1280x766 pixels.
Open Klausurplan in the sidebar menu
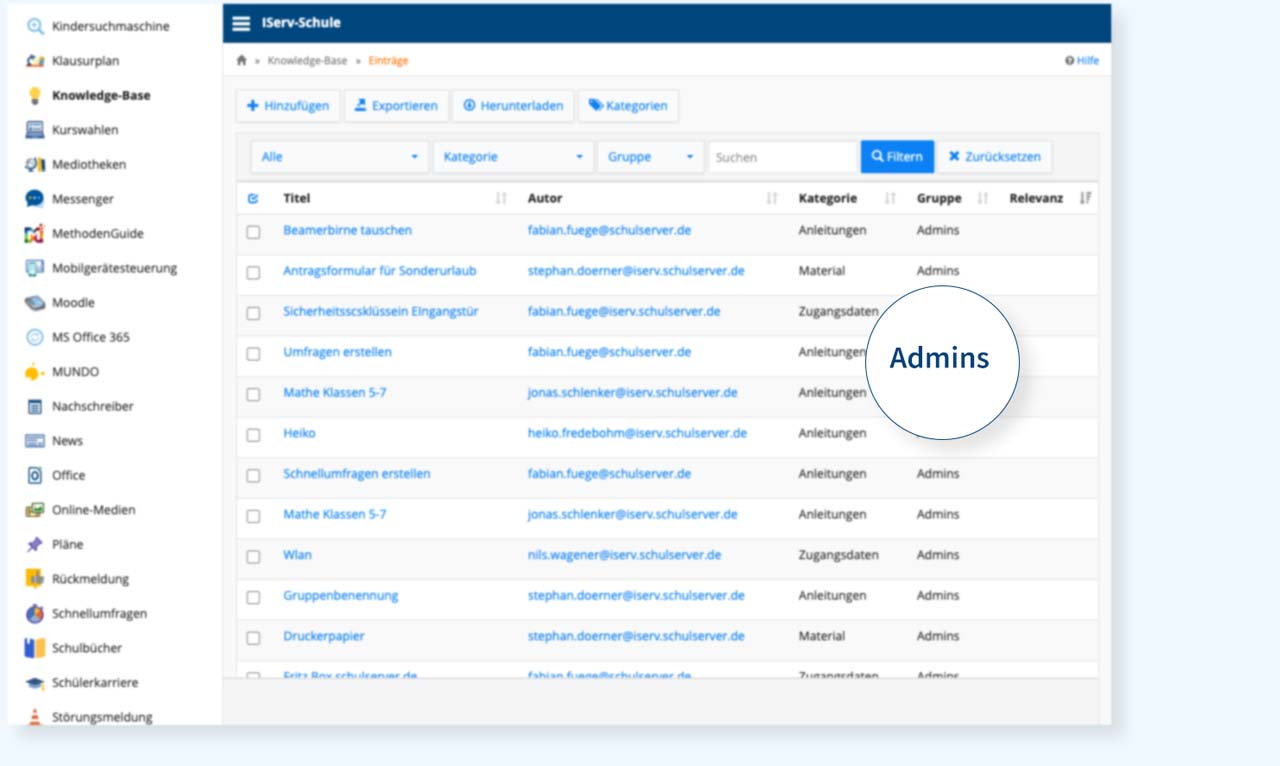(x=85, y=61)
